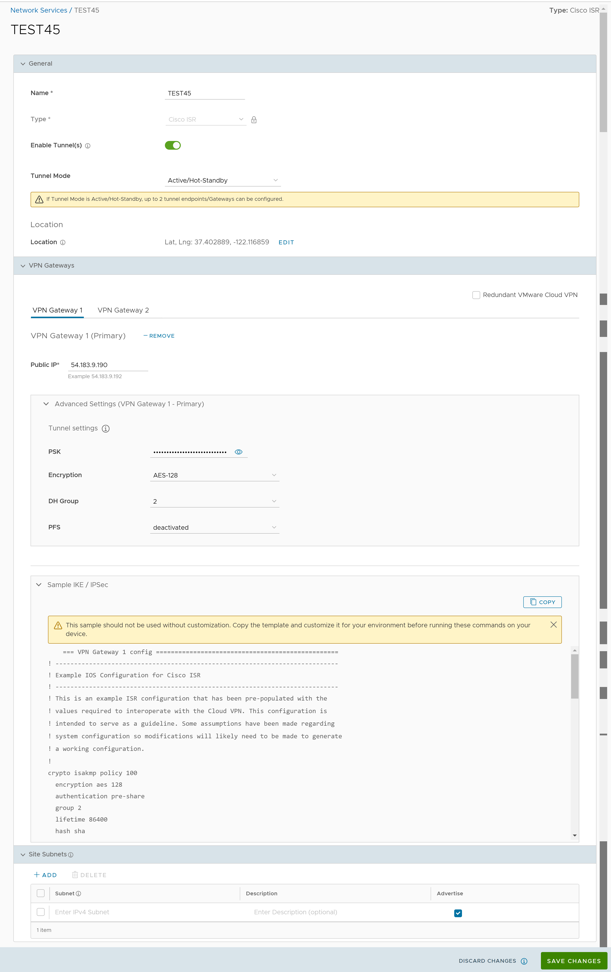The image size is (611, 972).
Task: Switch to the VPN Gateway 2 tab
Action: click(123, 310)
